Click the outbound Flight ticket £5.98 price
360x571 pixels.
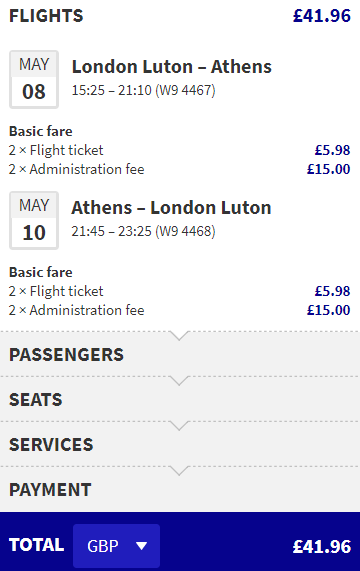point(332,150)
